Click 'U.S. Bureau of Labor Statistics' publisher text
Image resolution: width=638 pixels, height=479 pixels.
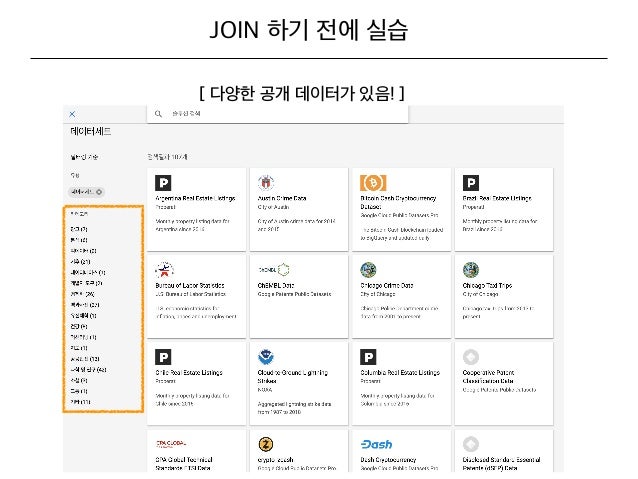(191, 294)
